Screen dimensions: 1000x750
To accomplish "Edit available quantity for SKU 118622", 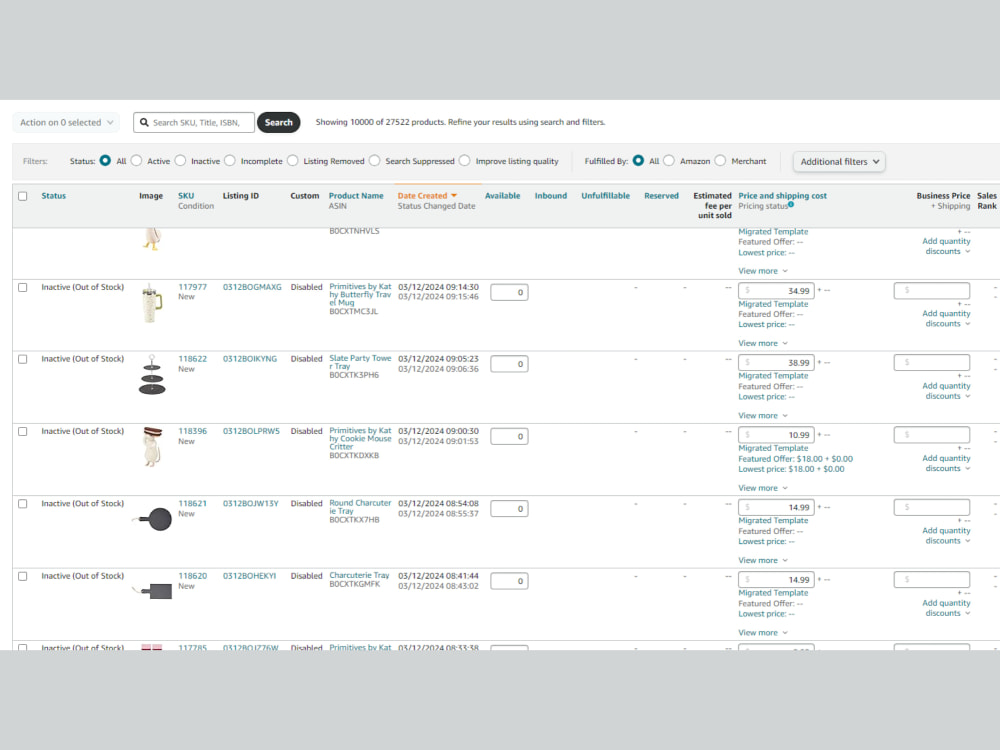I will click(509, 364).
